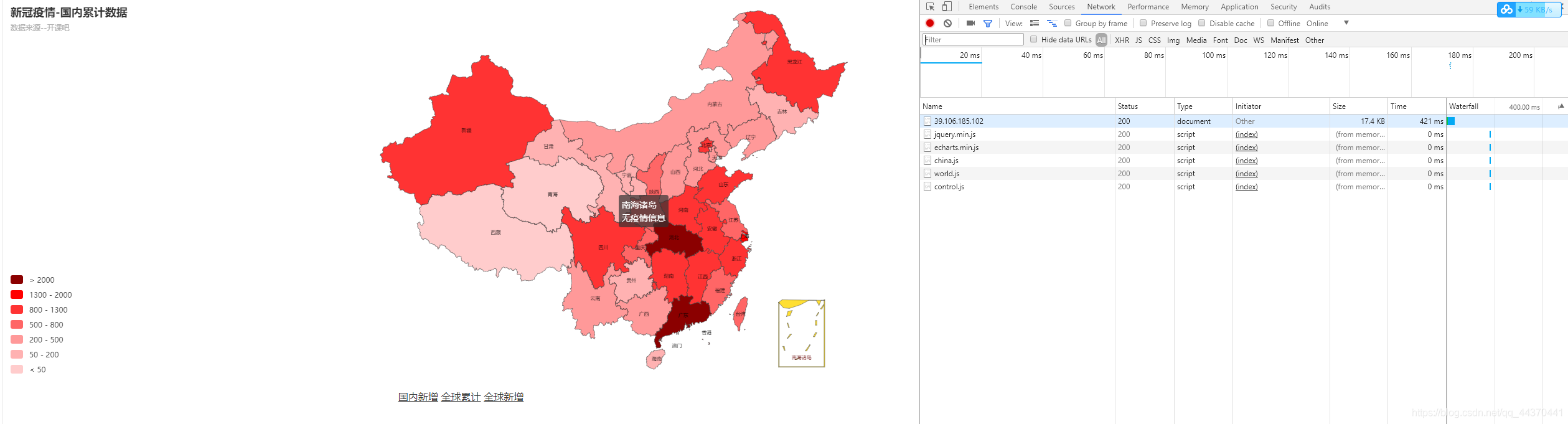Filter requests by JS
The image size is (1568, 424).
click(x=1138, y=40)
